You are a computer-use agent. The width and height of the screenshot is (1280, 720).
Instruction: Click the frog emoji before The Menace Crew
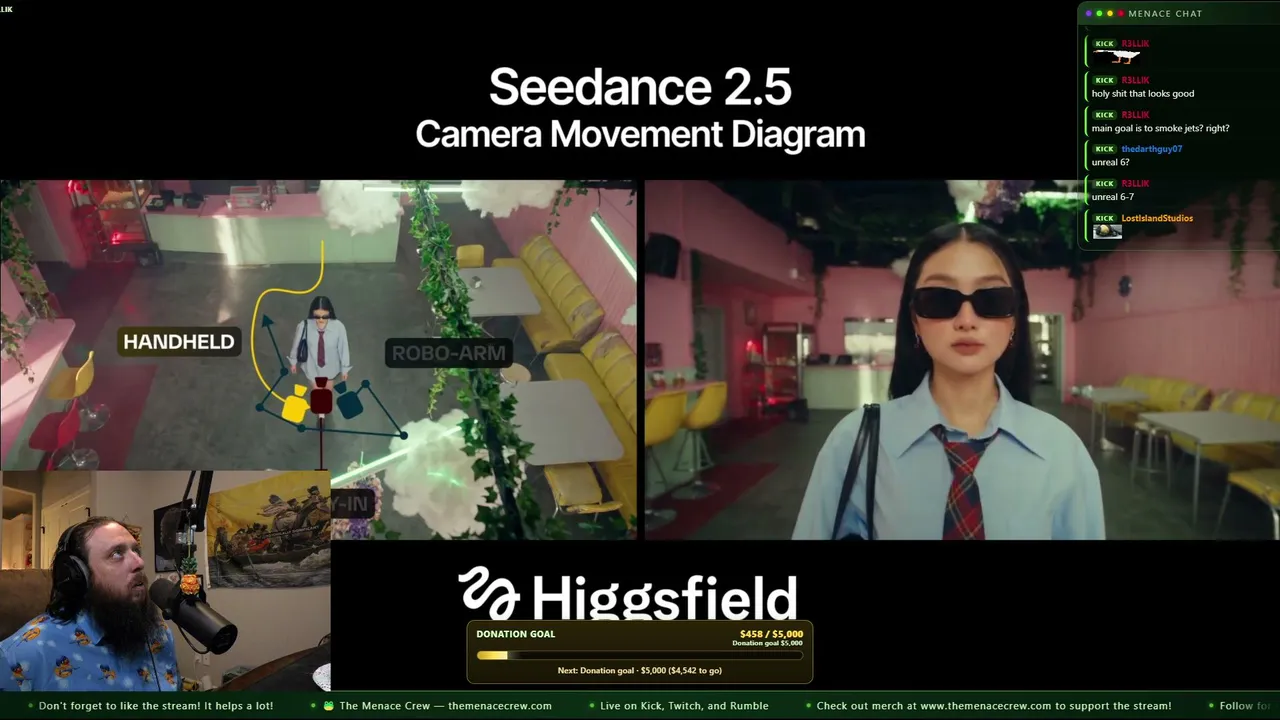pyautogui.click(x=329, y=706)
